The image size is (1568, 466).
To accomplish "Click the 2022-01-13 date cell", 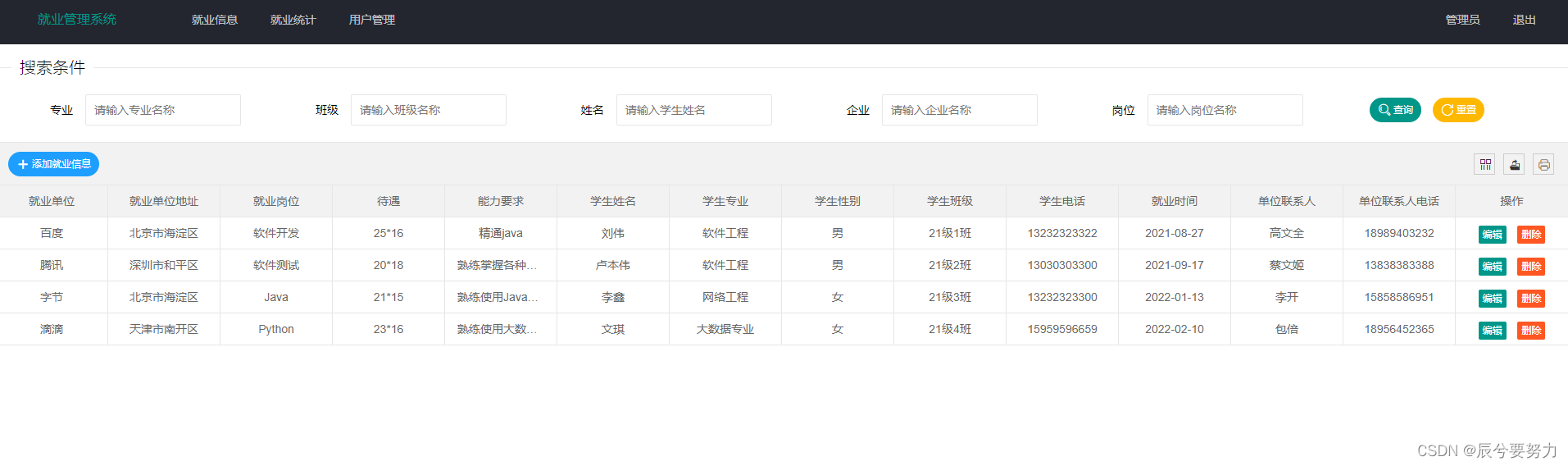I will click(1175, 297).
